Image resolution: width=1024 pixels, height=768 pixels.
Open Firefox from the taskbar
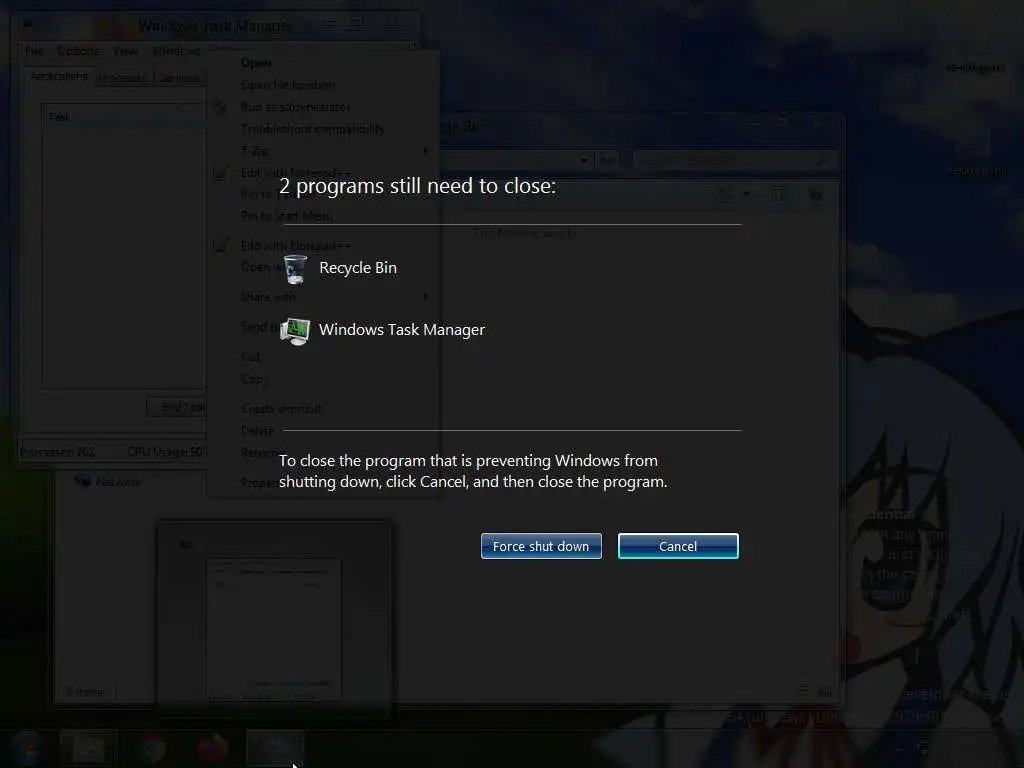(212, 748)
